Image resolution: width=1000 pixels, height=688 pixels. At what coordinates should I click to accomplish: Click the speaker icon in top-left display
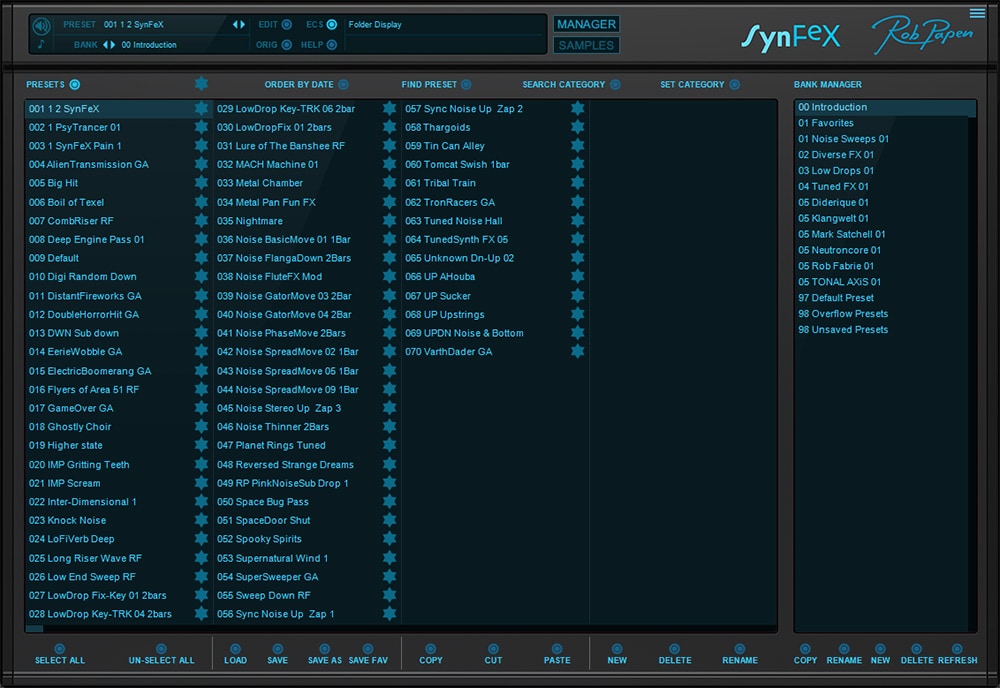point(41,26)
